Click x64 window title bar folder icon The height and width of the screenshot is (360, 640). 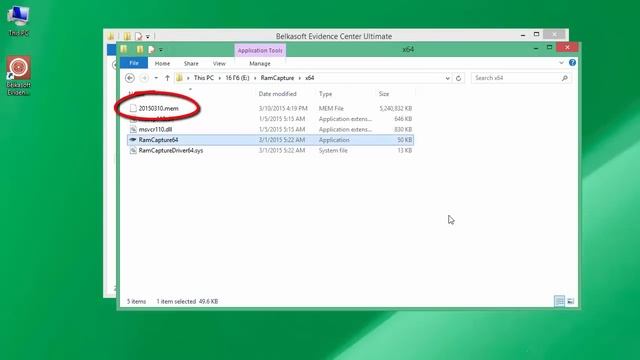pos(124,49)
